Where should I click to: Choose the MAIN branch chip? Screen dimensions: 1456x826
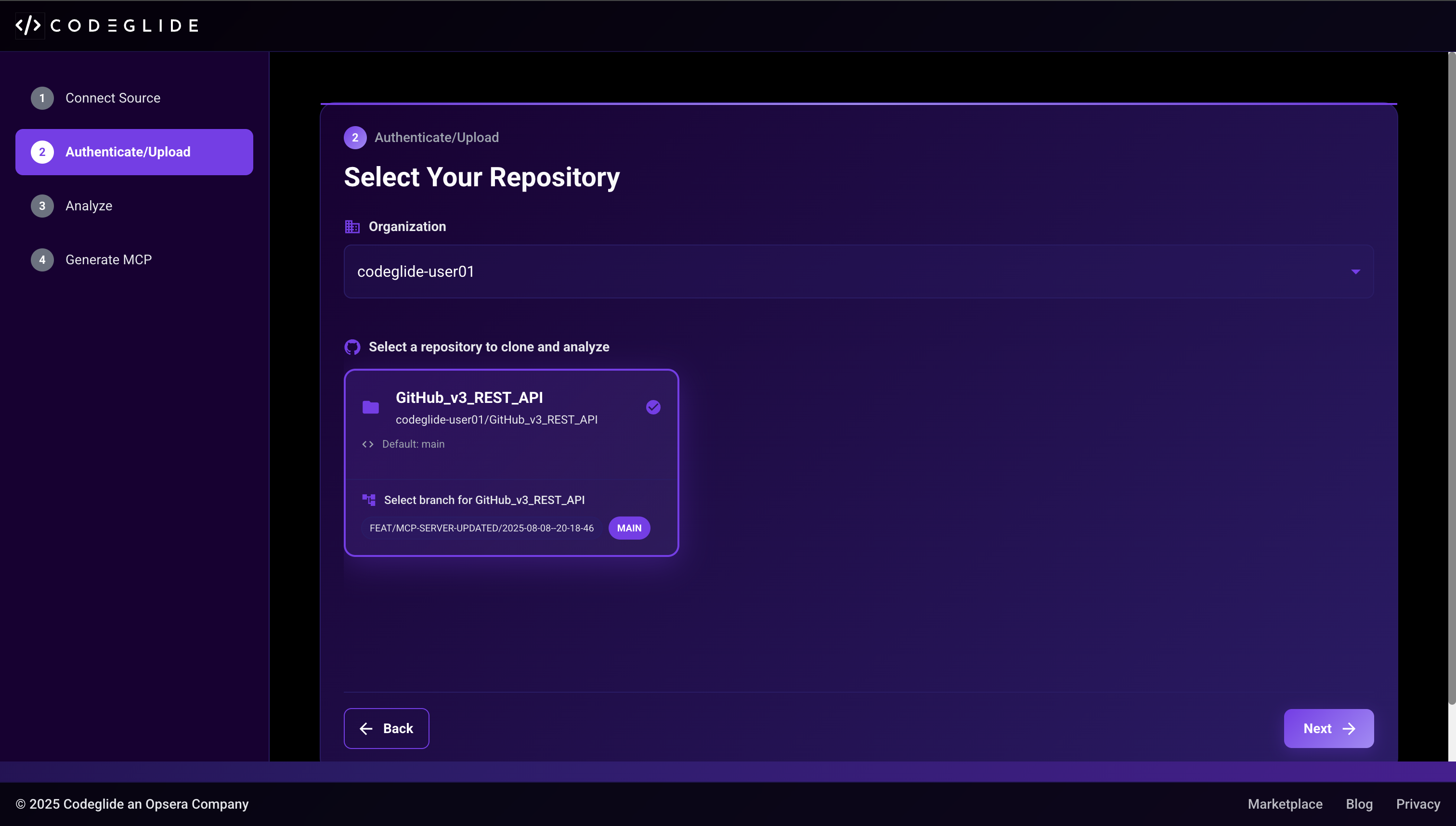[x=629, y=528]
